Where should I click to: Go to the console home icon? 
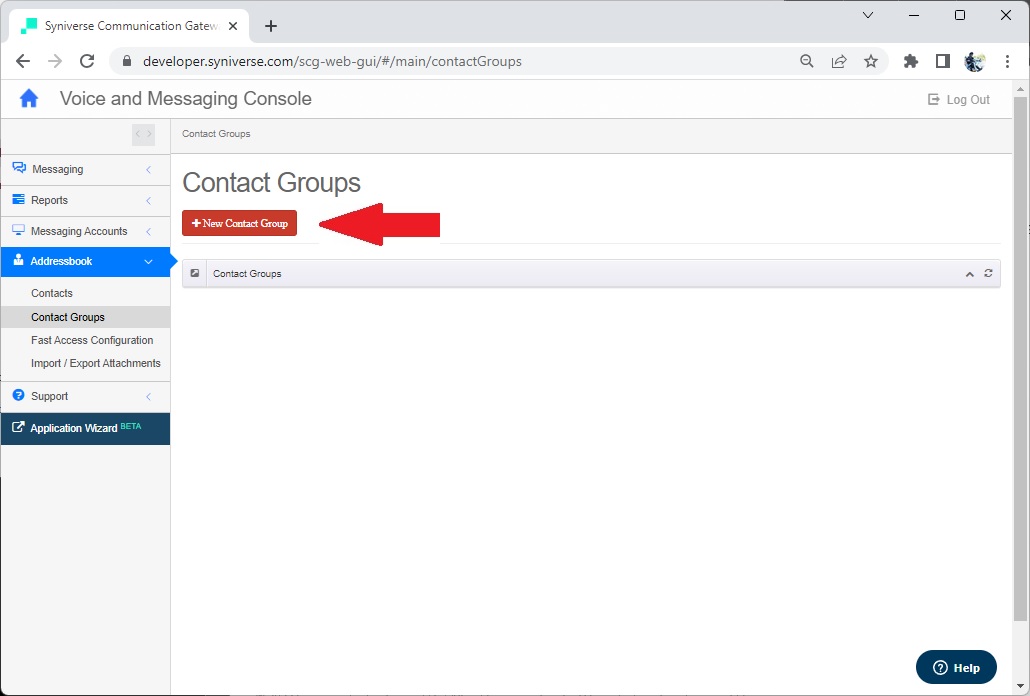[x=29, y=99]
